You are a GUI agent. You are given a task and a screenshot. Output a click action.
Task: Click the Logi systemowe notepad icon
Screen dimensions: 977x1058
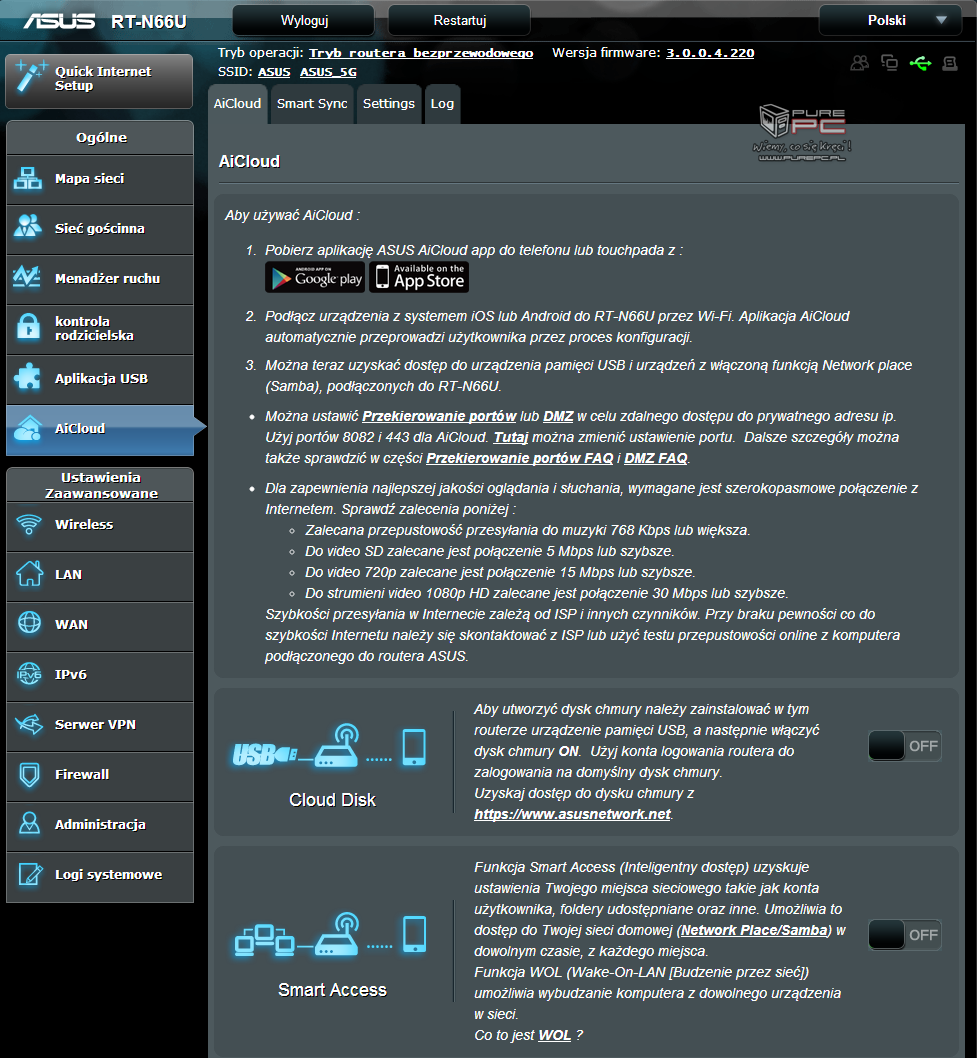point(30,874)
